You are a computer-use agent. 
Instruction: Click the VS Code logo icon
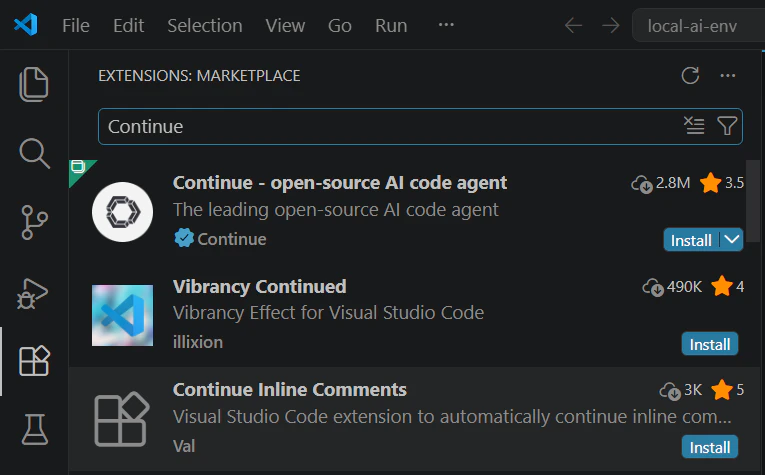pos(25,24)
